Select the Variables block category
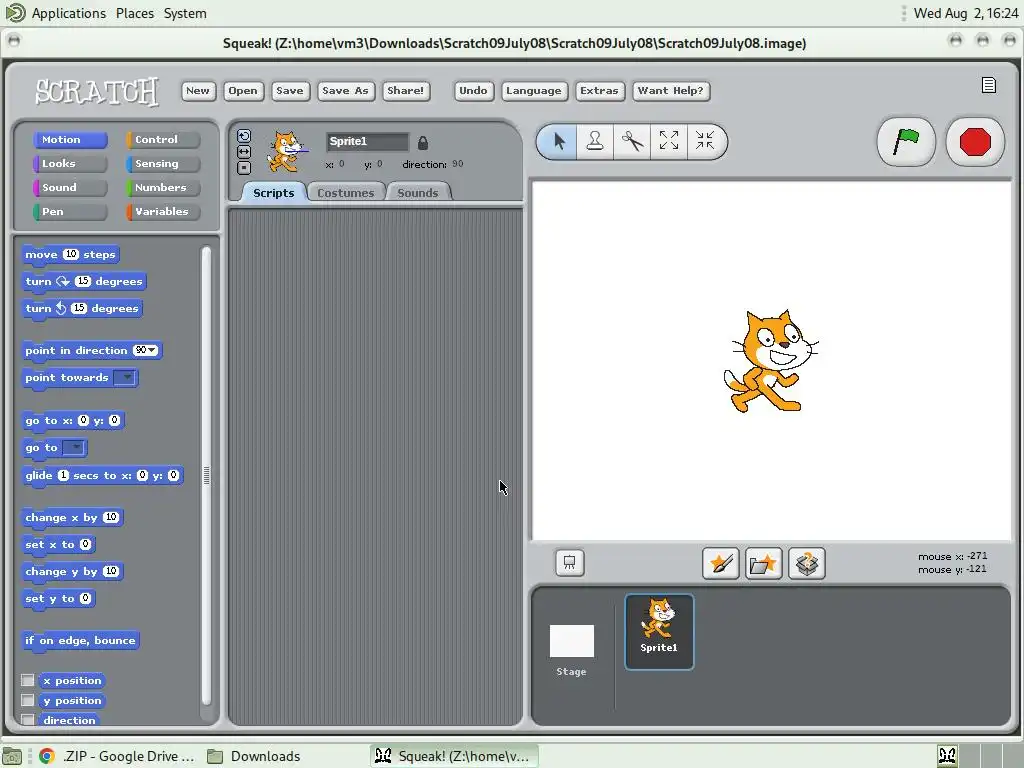This screenshot has height=768, width=1024. [x=163, y=212]
